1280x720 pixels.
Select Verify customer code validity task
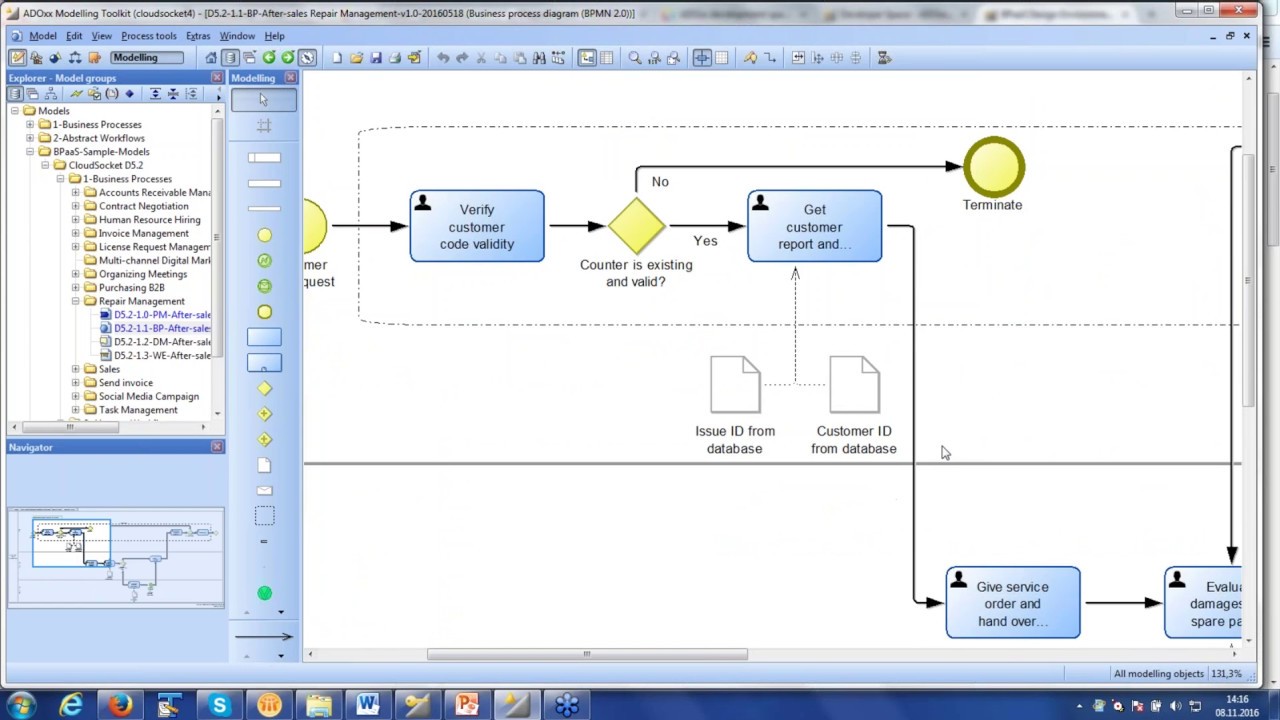point(477,227)
